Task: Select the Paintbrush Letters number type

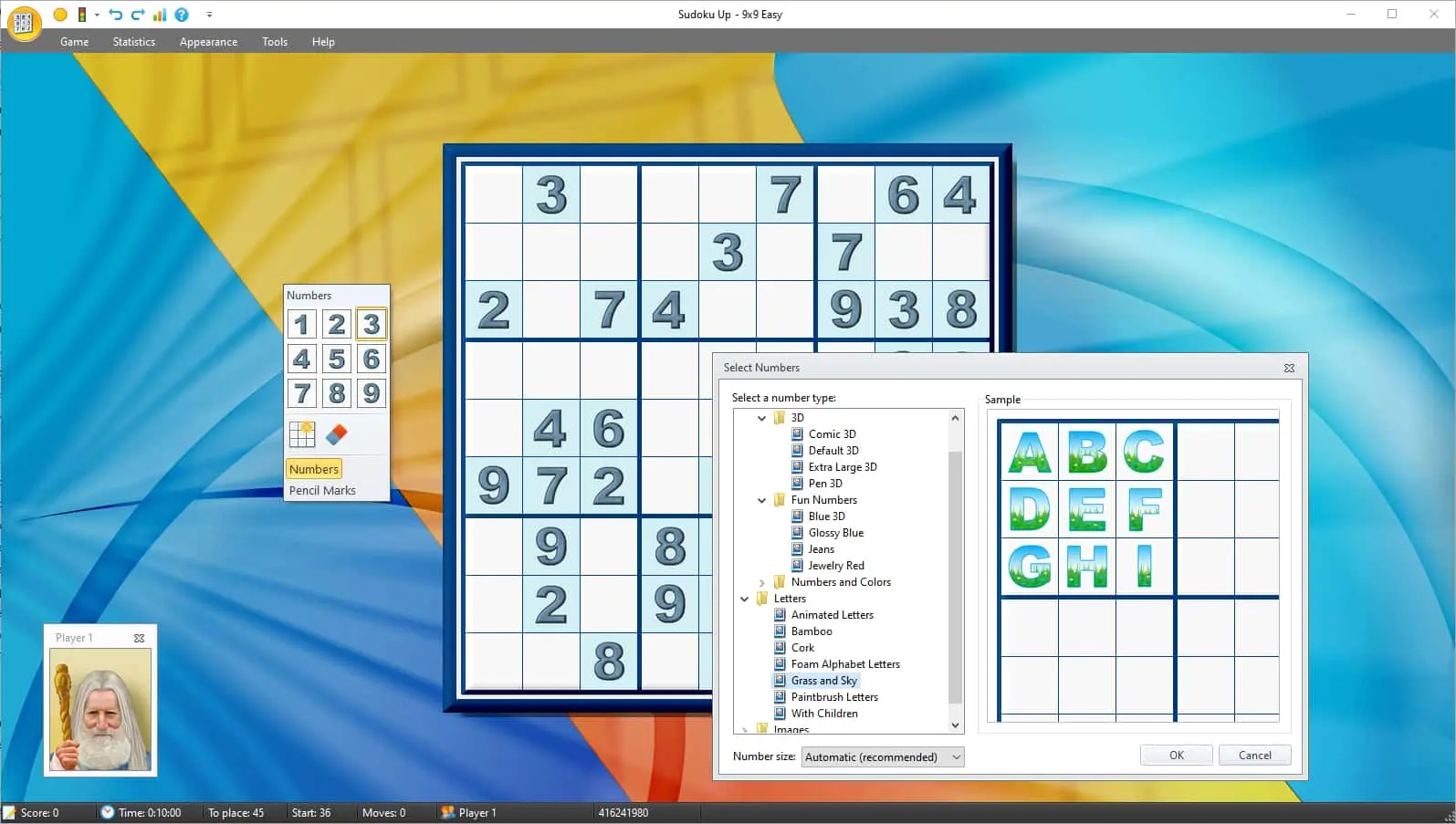Action: click(834, 697)
